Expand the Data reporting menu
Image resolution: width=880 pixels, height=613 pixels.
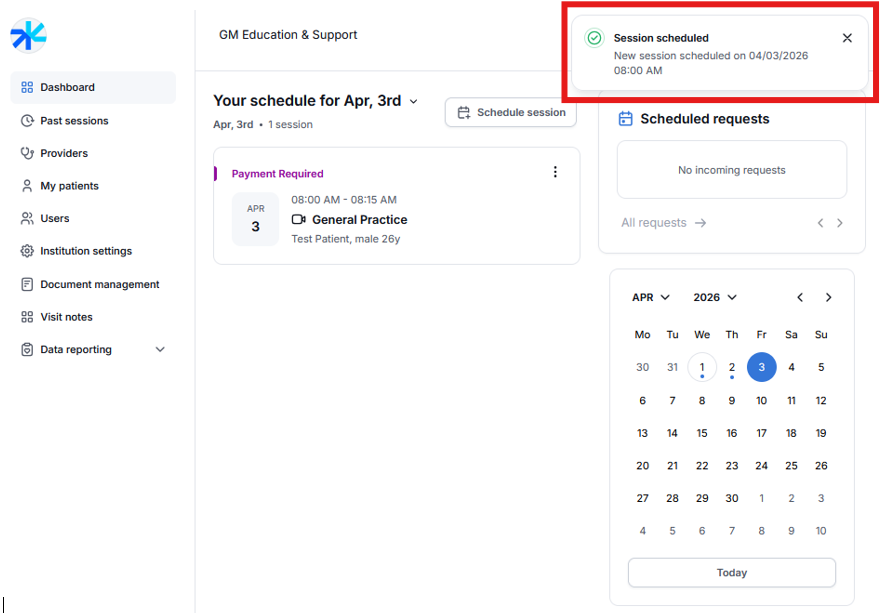[160, 350]
